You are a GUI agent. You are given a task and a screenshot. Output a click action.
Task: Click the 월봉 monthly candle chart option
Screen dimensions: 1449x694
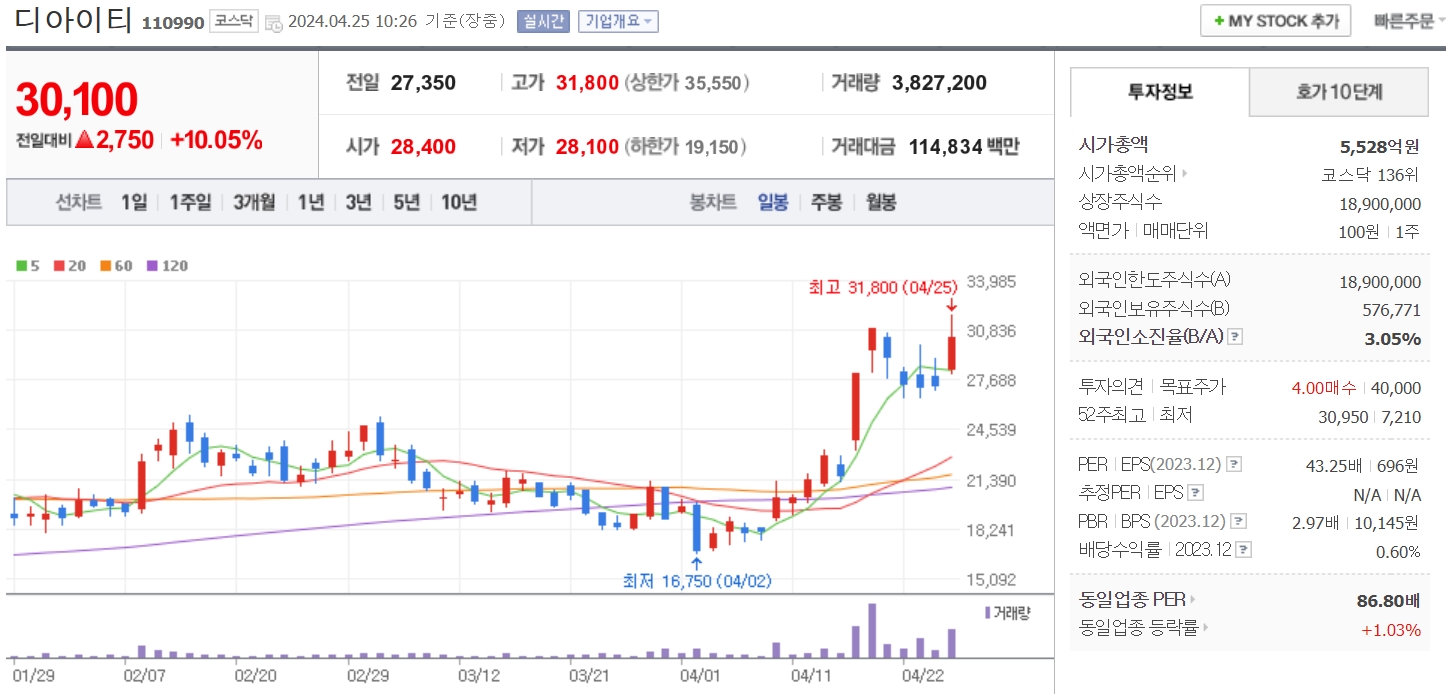pyautogui.click(x=881, y=202)
